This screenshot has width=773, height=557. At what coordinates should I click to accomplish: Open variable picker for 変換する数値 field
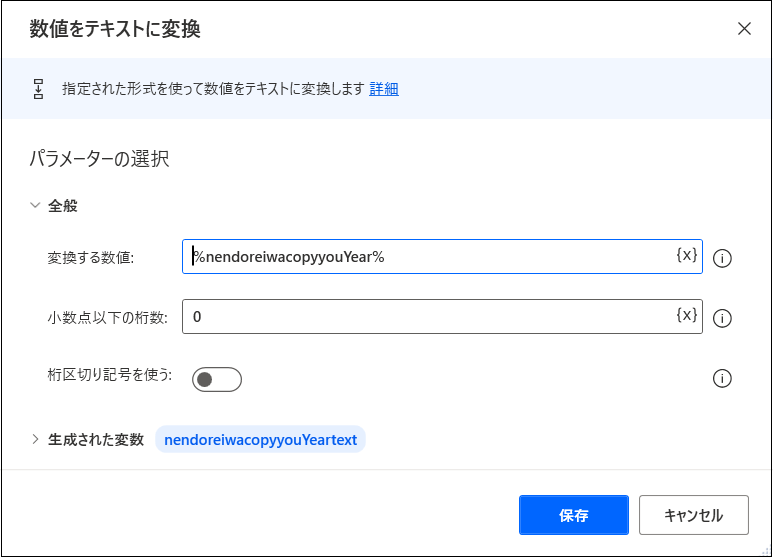687,255
